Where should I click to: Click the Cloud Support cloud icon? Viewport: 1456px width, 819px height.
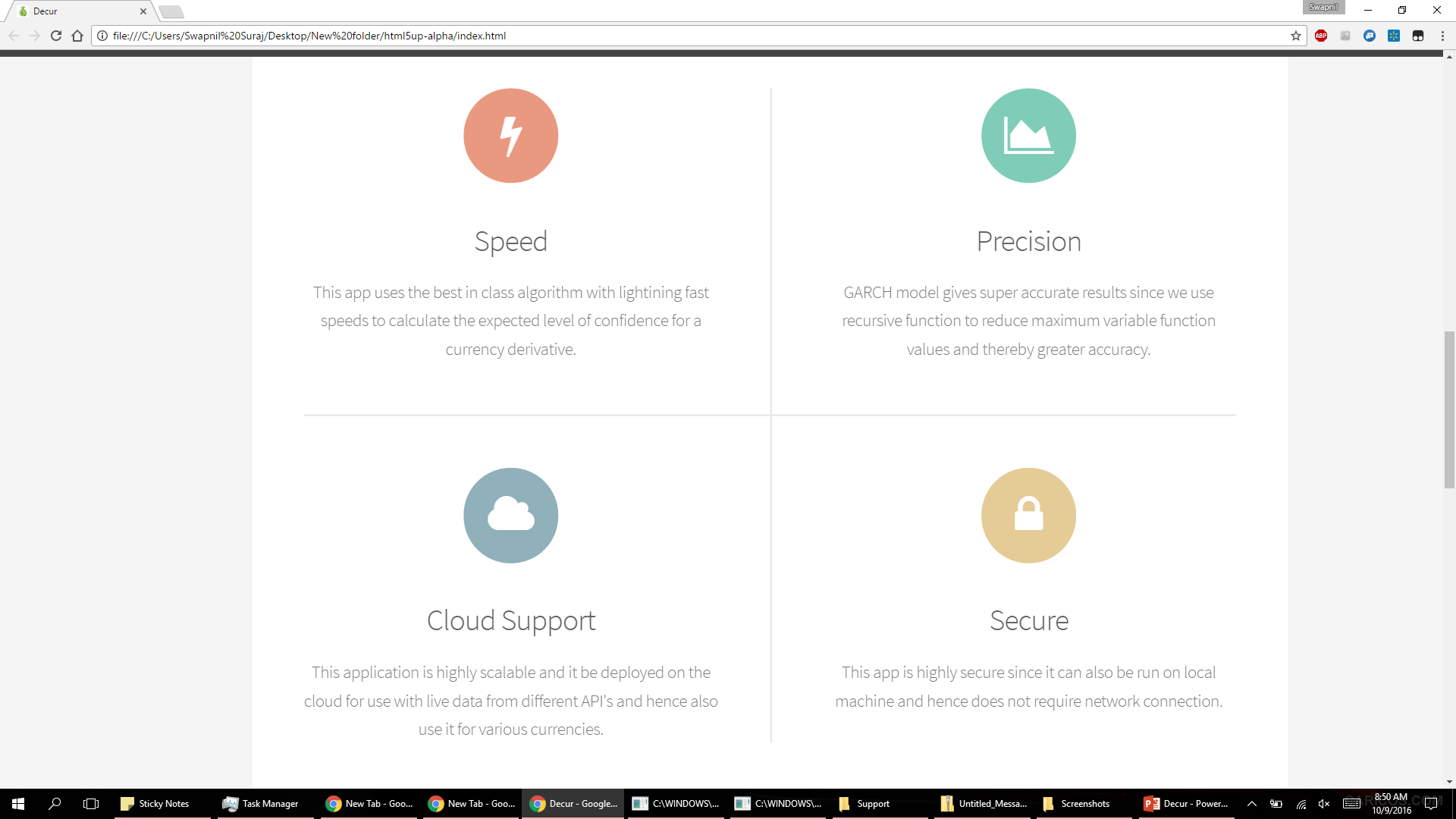pyautogui.click(x=510, y=516)
